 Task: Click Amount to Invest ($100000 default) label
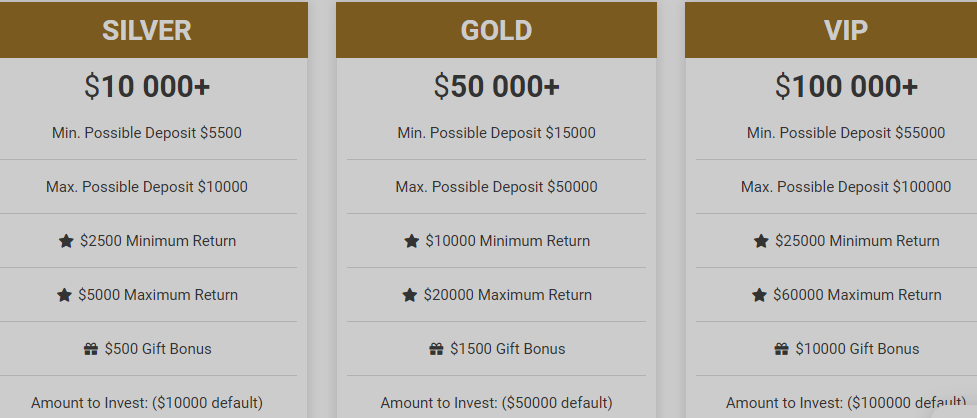coord(846,403)
